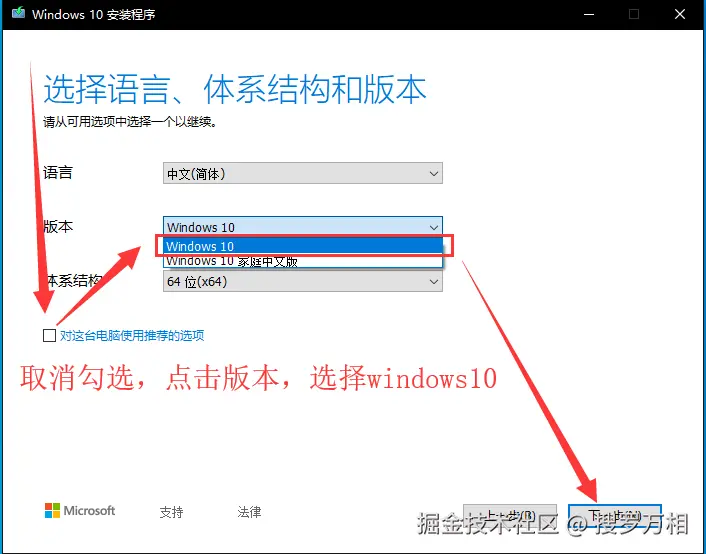Click the 选择语言、体系结构和版本 heading

click(235, 89)
